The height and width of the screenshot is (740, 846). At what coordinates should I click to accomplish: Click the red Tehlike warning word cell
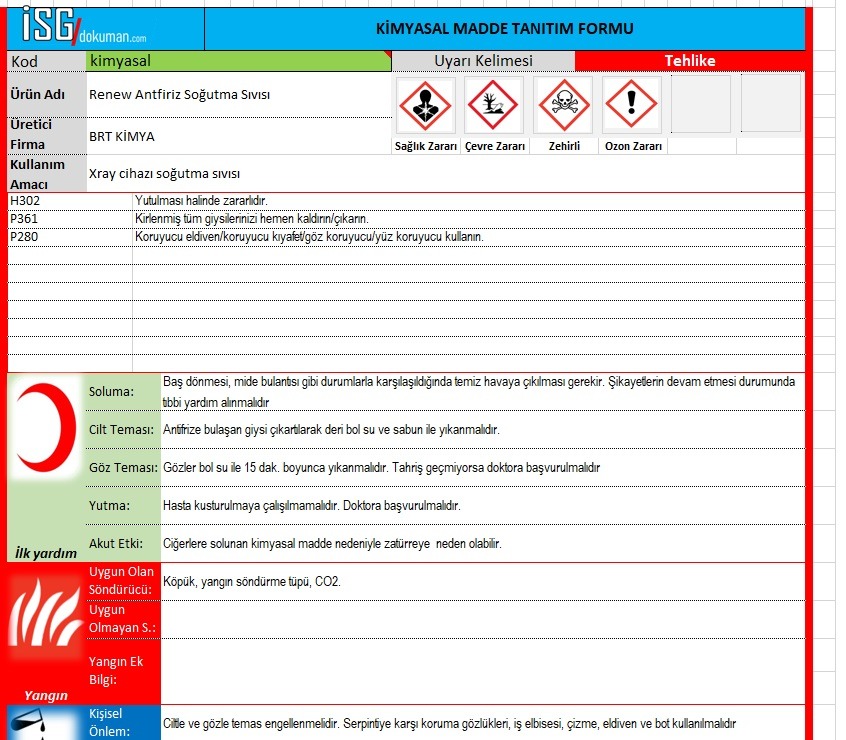690,61
